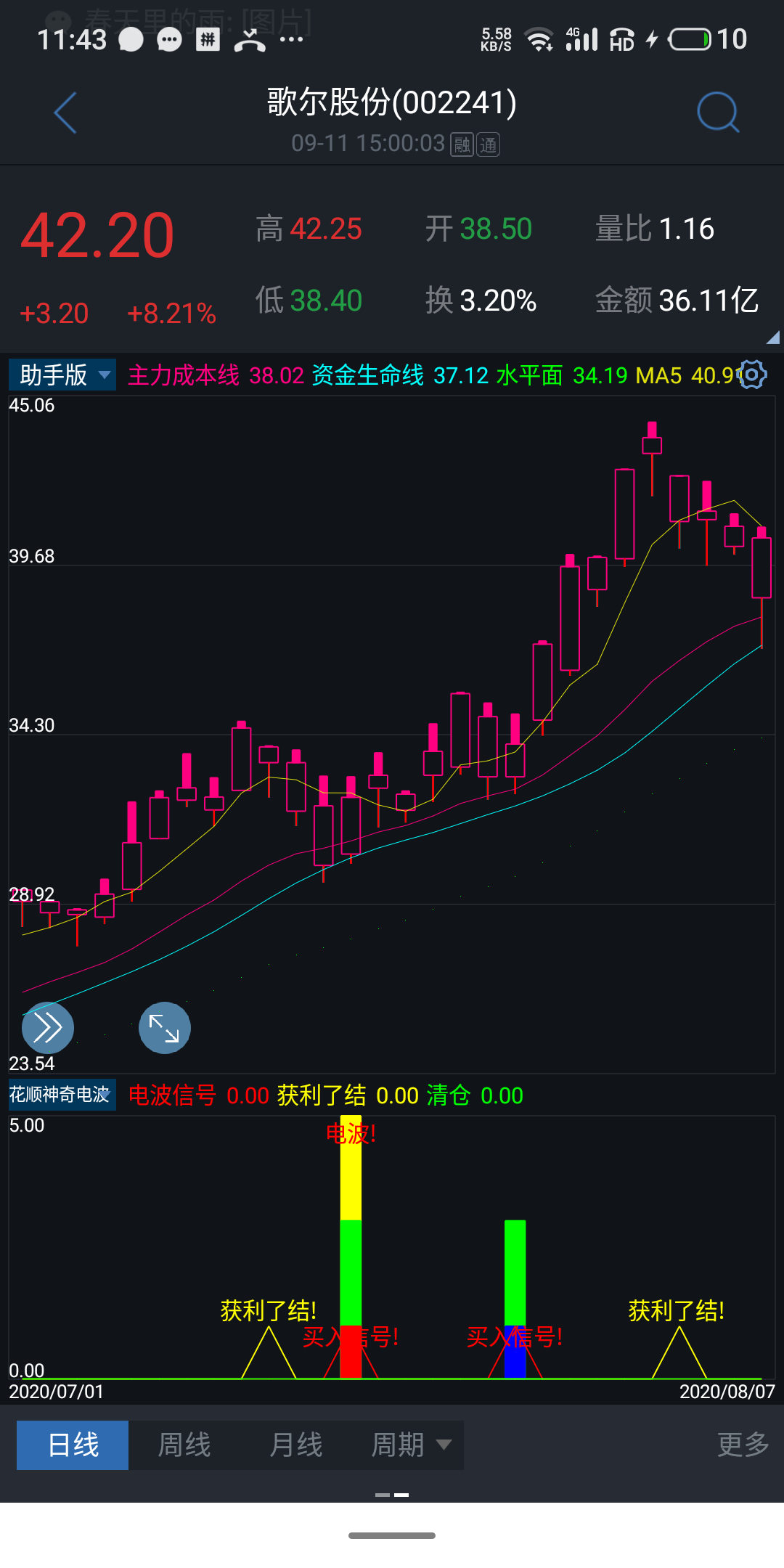Open the 周期 period dropdown
Image resolution: width=784 pixels, height=1568 pixels.
tap(409, 1445)
